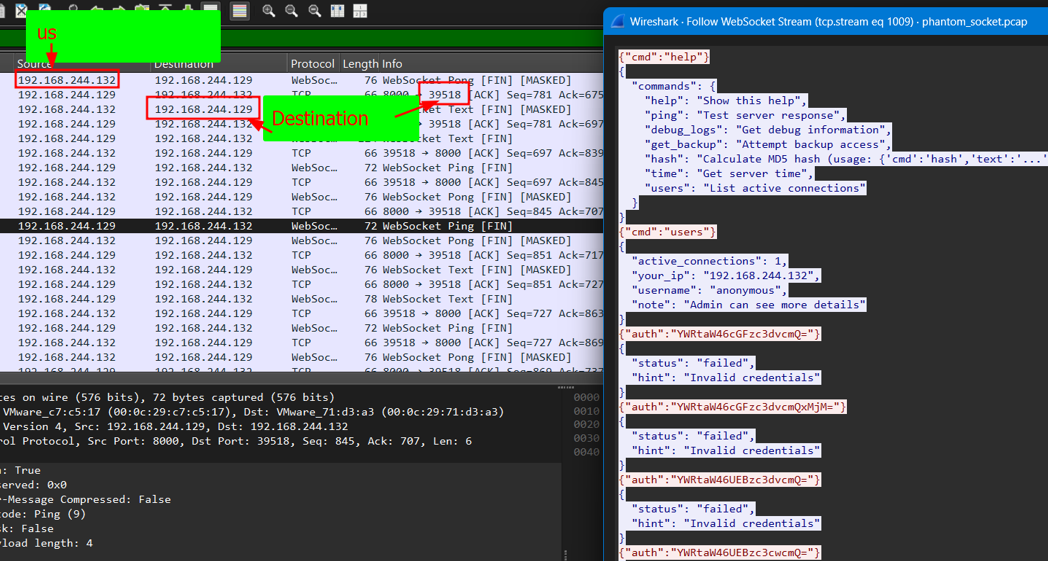Select packet row with Seq=845 Ack=707

(x=301, y=211)
